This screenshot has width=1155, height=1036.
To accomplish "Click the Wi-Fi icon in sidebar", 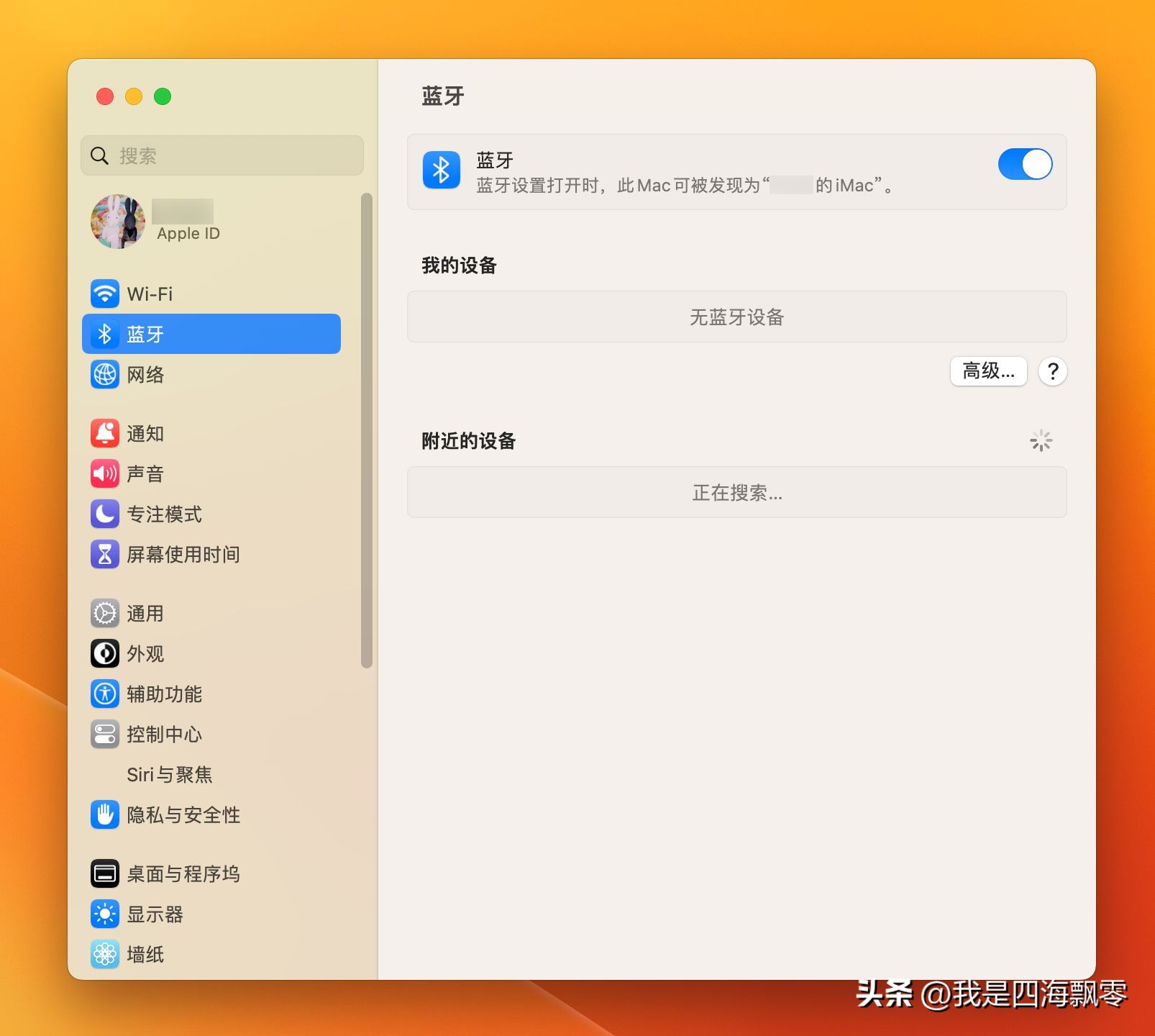I will [105, 294].
